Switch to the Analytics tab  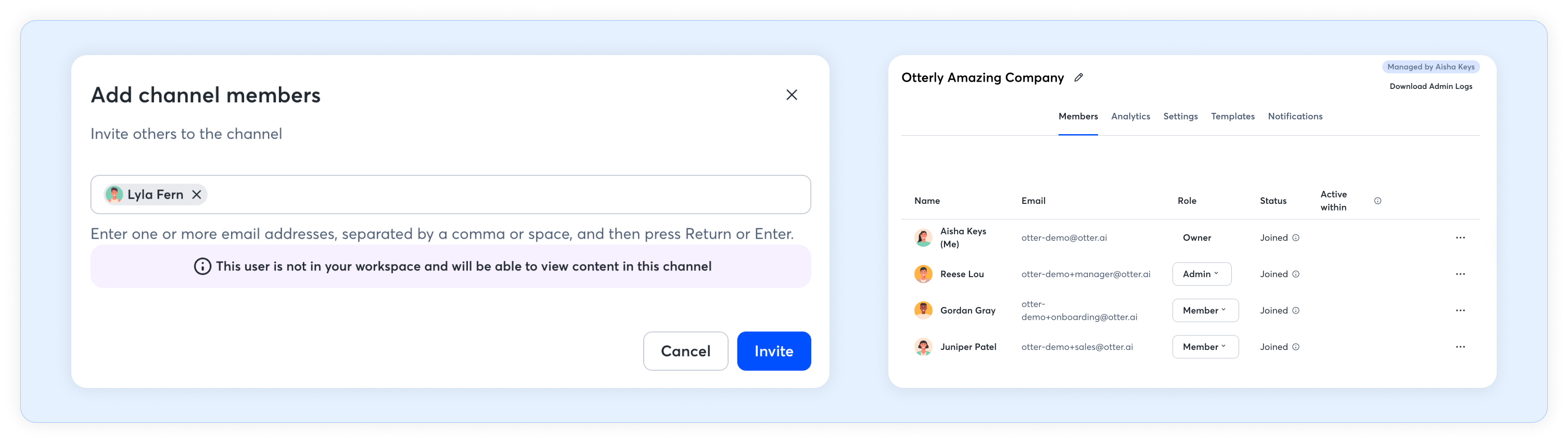(1130, 116)
